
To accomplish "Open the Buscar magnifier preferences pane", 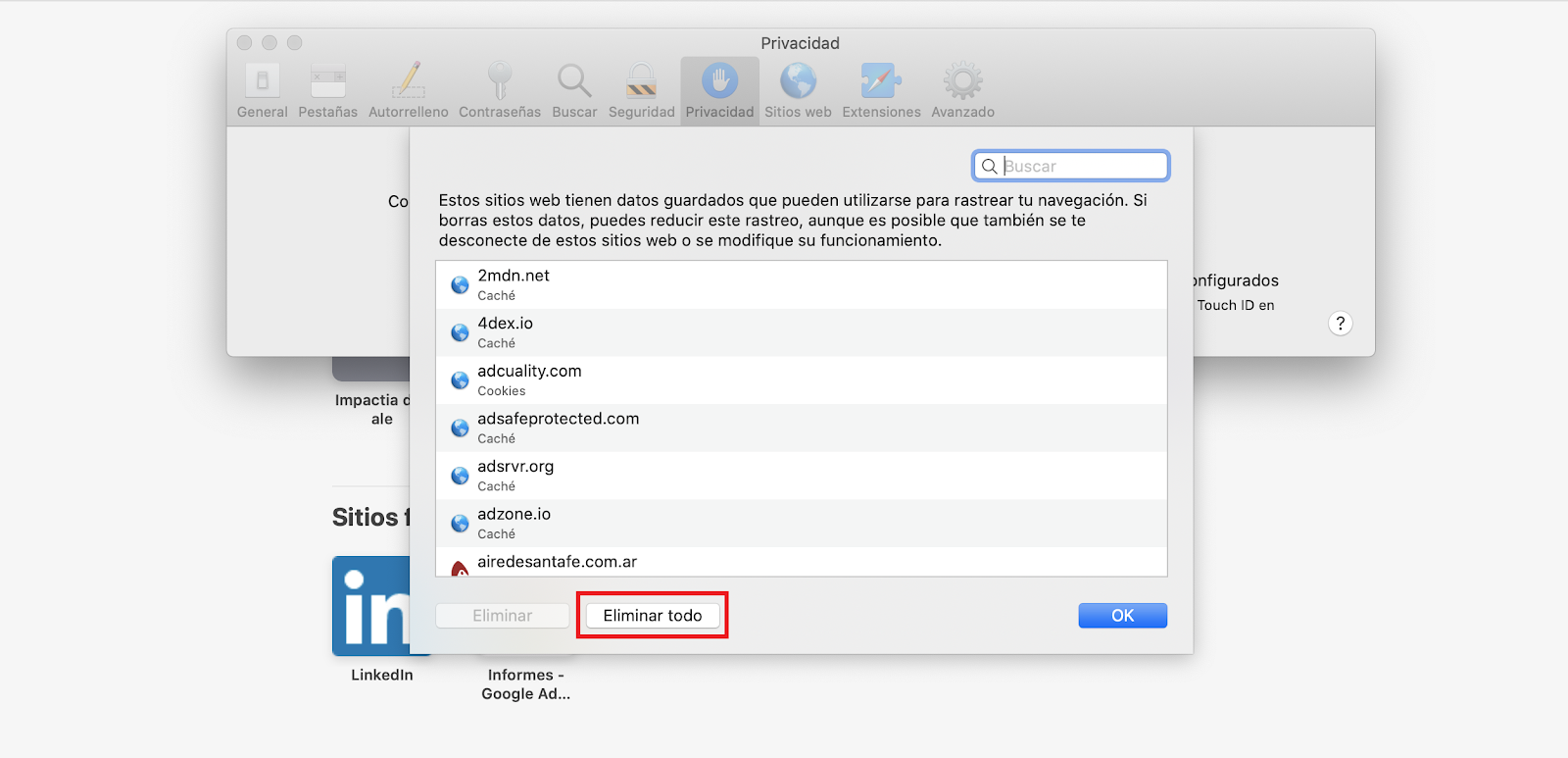I will [574, 90].
